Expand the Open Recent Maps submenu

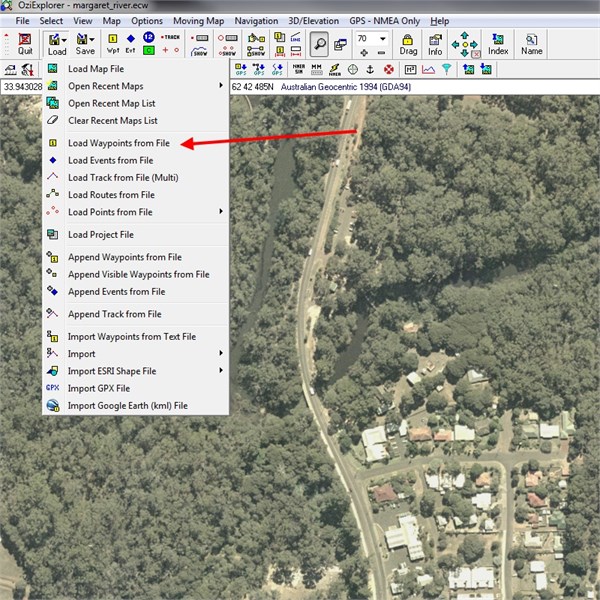coord(221,85)
